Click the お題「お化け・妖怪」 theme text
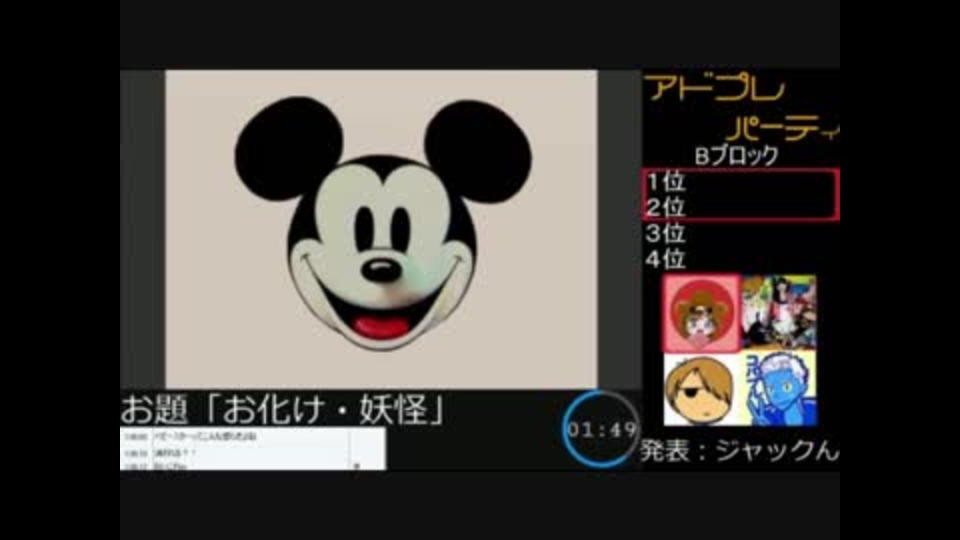Viewport: 960px width, 540px height. pyautogui.click(x=283, y=409)
